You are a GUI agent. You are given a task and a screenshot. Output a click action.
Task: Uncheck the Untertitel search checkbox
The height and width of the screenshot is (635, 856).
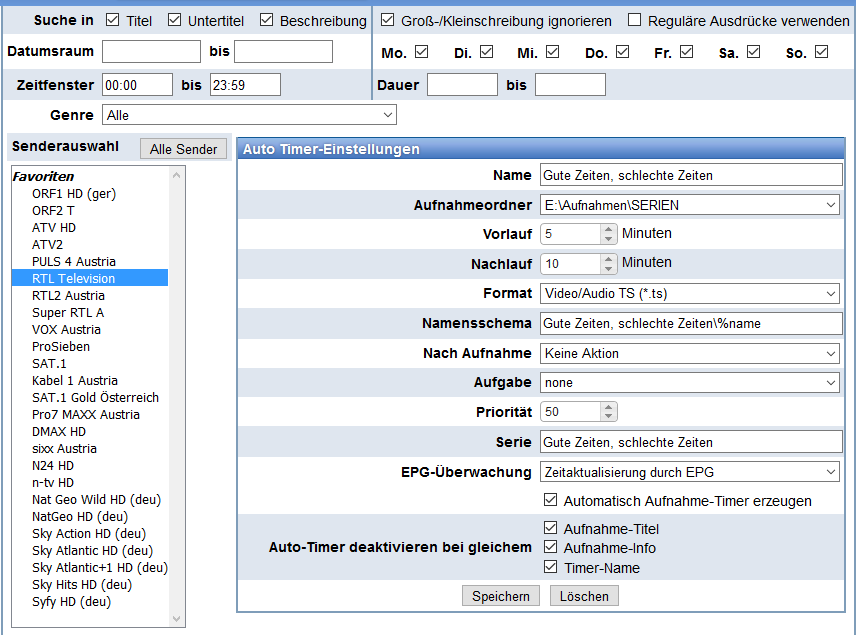click(x=175, y=20)
